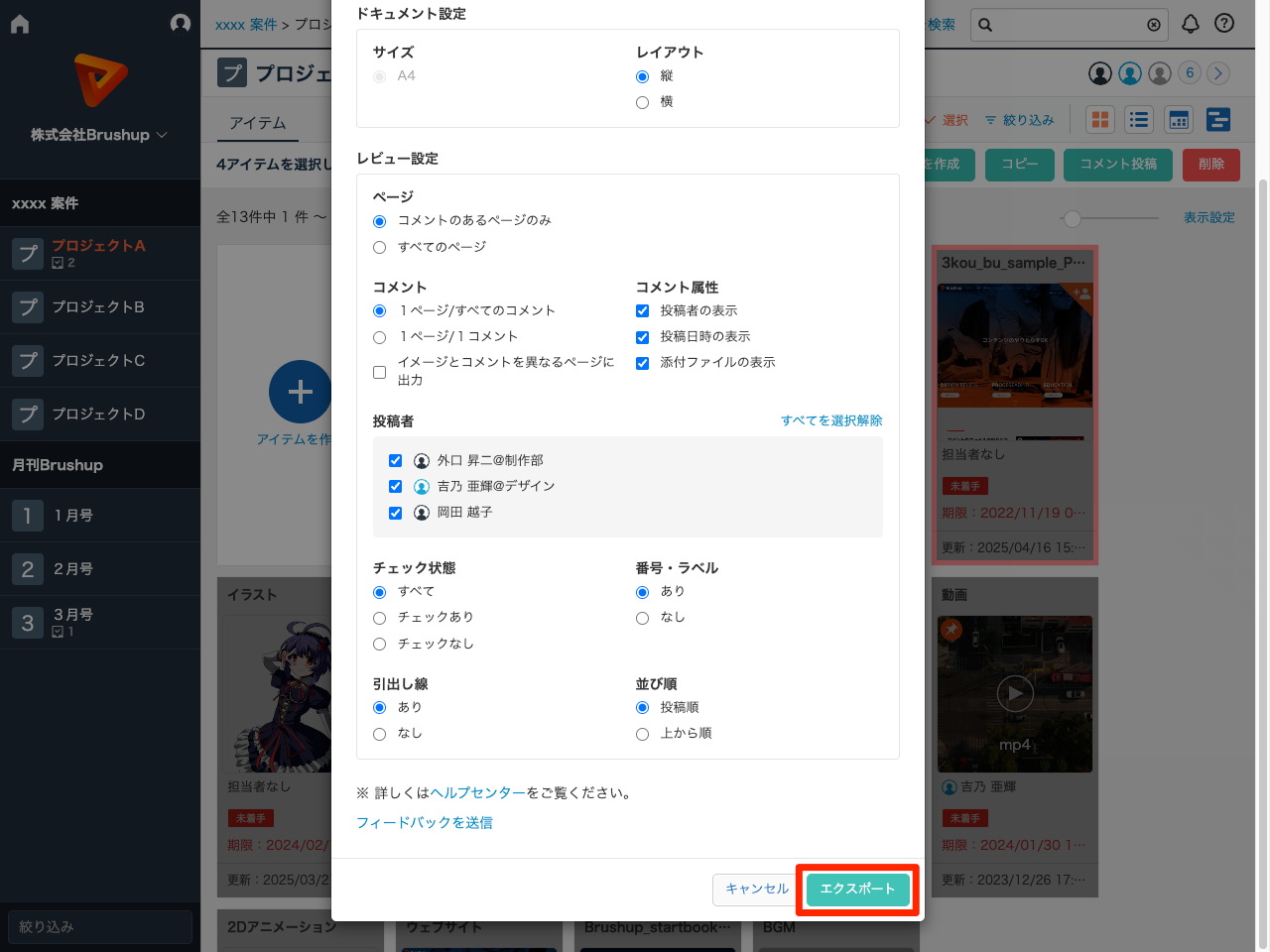The width and height of the screenshot is (1270, 952).
Task: Uncheck 投稿日時の表示 checkbox
Action: tap(642, 337)
